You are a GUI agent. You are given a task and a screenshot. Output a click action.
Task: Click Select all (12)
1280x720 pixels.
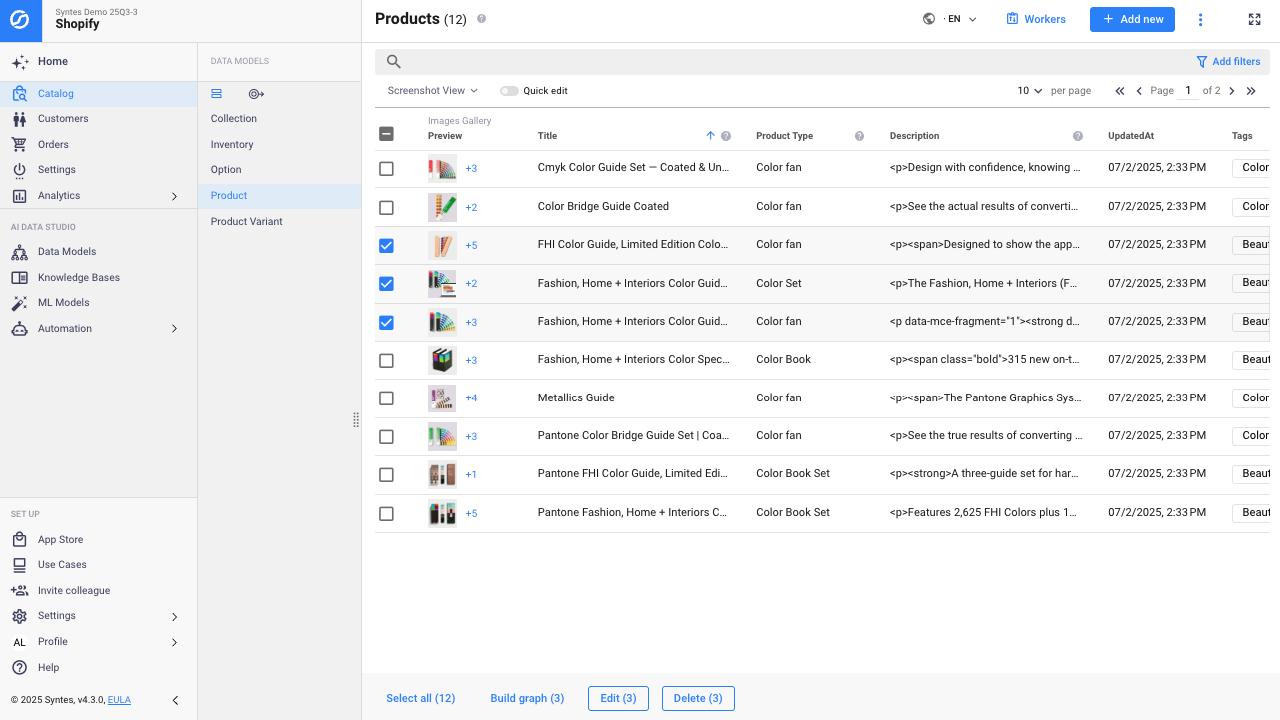421,698
